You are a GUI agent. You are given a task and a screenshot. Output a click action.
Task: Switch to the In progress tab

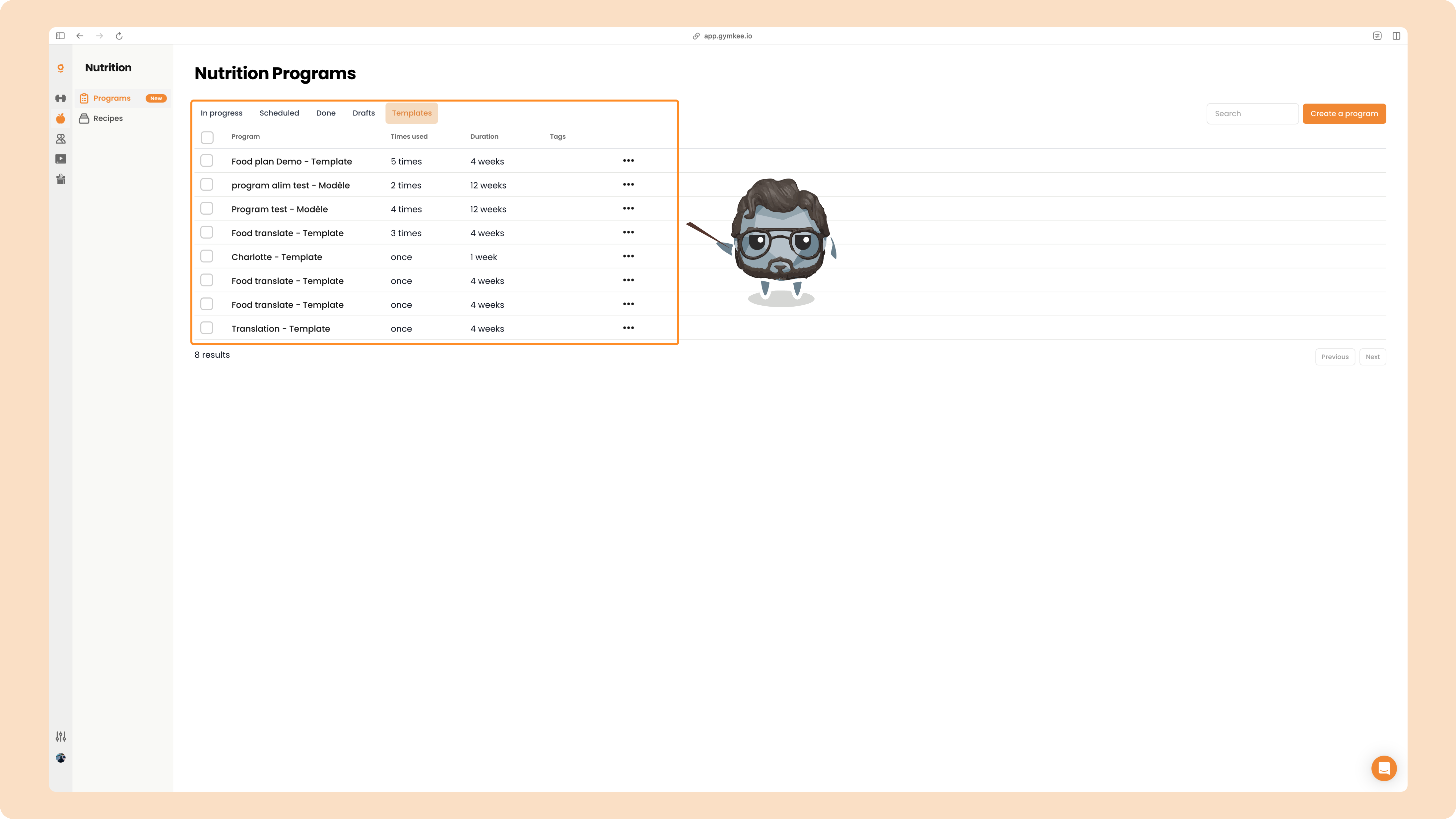pos(222,113)
